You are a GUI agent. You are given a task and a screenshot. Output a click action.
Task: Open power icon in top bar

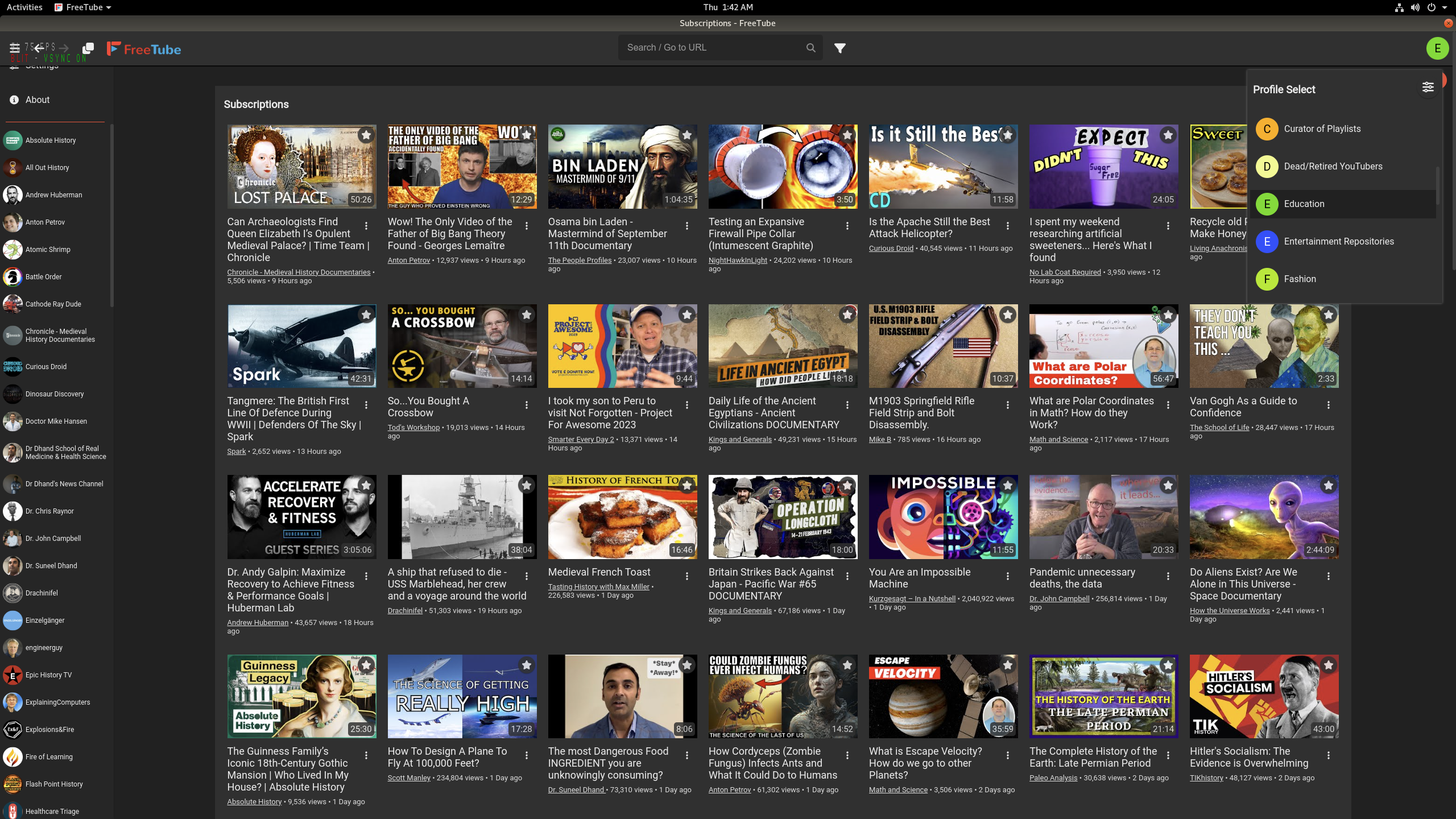pyautogui.click(x=1431, y=7)
